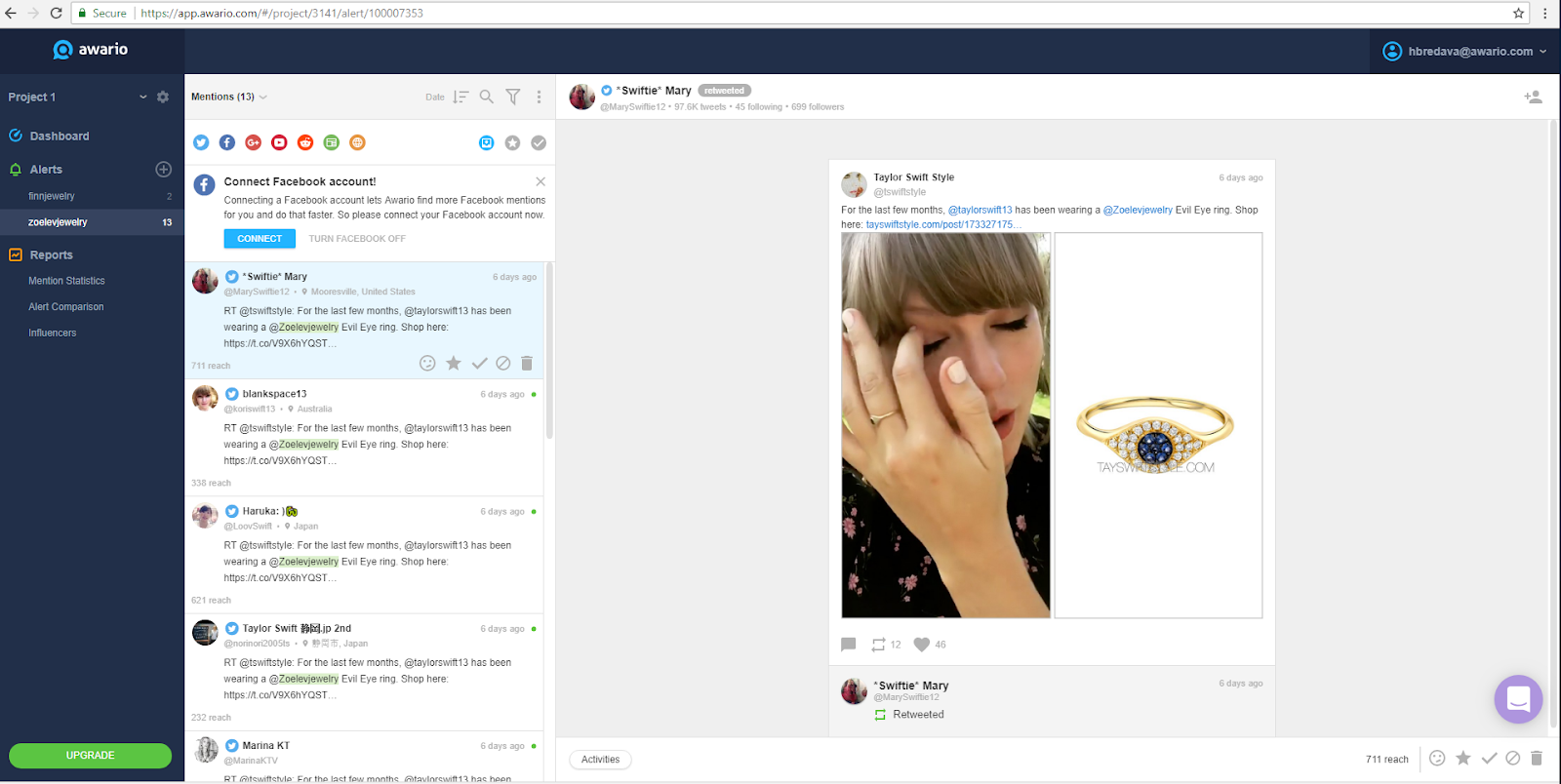Image resolution: width=1561 pixels, height=784 pixels.
Task: Expand the Mentions (13) dropdown
Action: pyautogui.click(x=229, y=97)
